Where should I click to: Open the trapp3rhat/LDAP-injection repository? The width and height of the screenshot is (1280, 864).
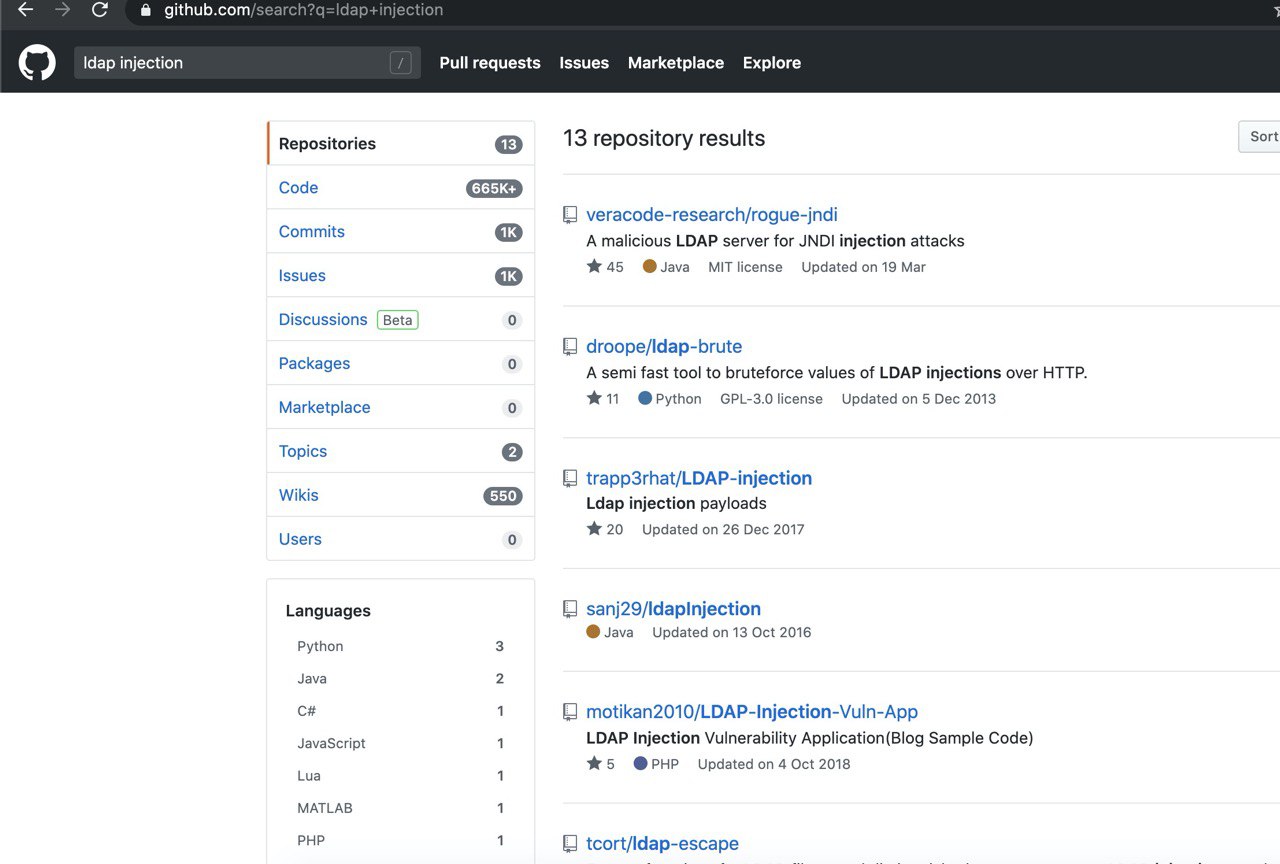coord(699,478)
